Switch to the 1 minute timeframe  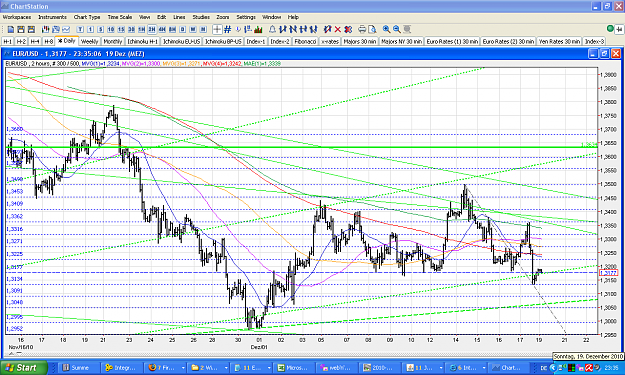point(90,29)
